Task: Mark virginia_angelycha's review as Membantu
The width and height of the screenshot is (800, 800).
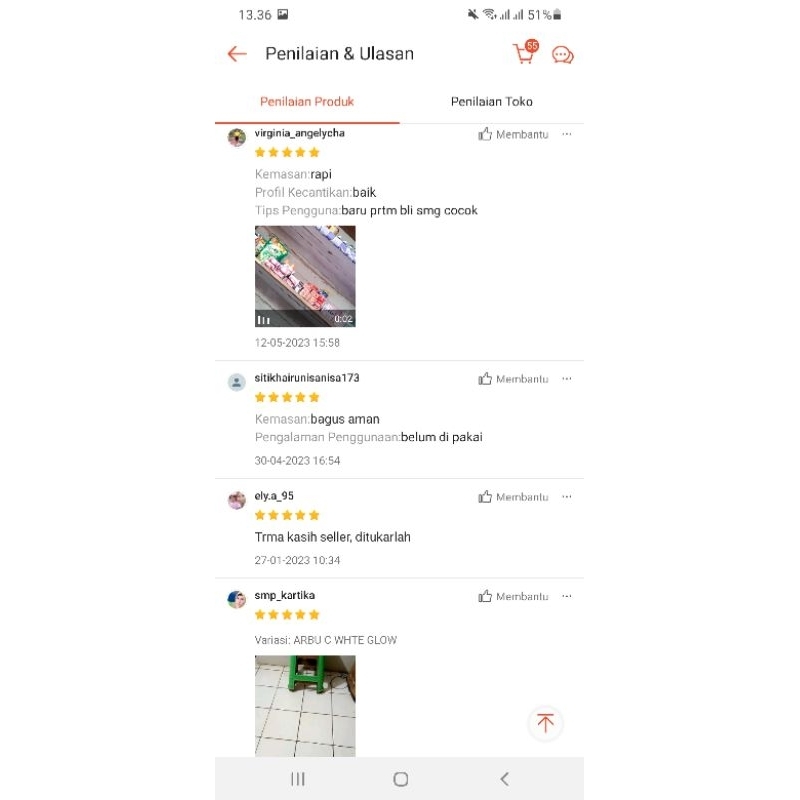Action: coord(513,134)
